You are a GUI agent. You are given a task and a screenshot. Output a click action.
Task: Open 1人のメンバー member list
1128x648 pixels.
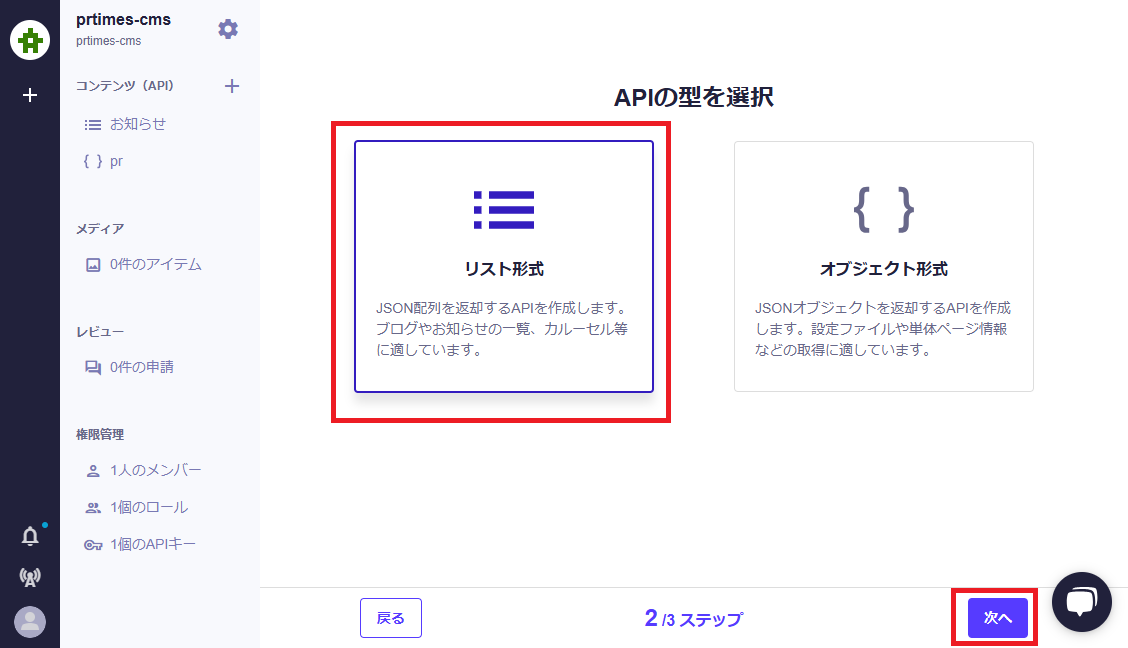pos(144,470)
